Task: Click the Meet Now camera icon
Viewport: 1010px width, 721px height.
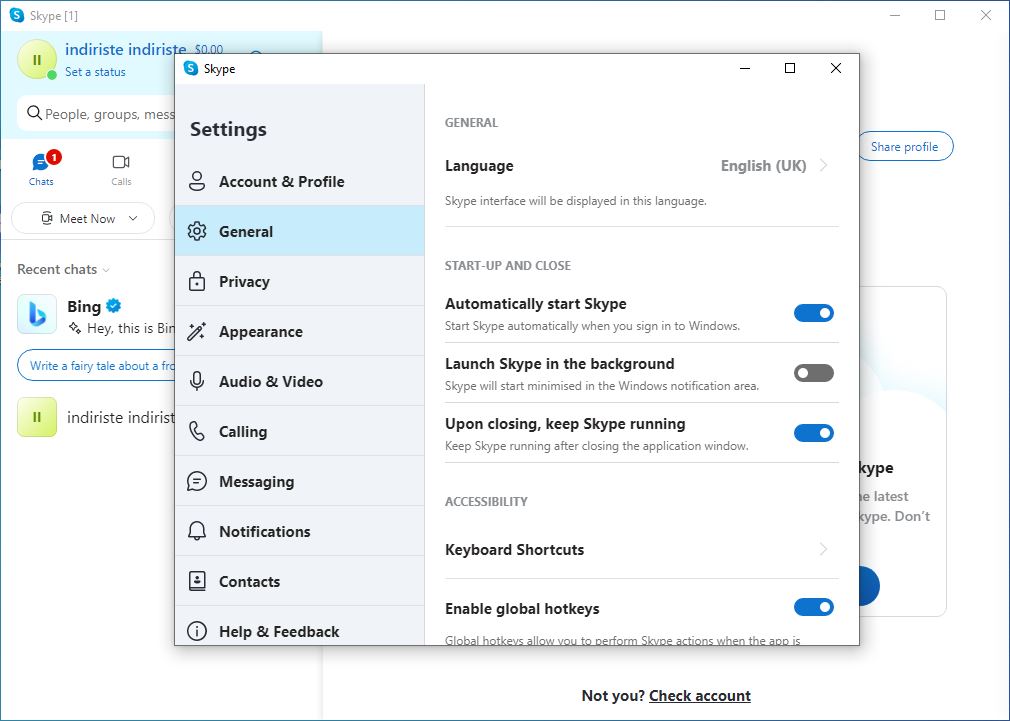Action: [46, 218]
